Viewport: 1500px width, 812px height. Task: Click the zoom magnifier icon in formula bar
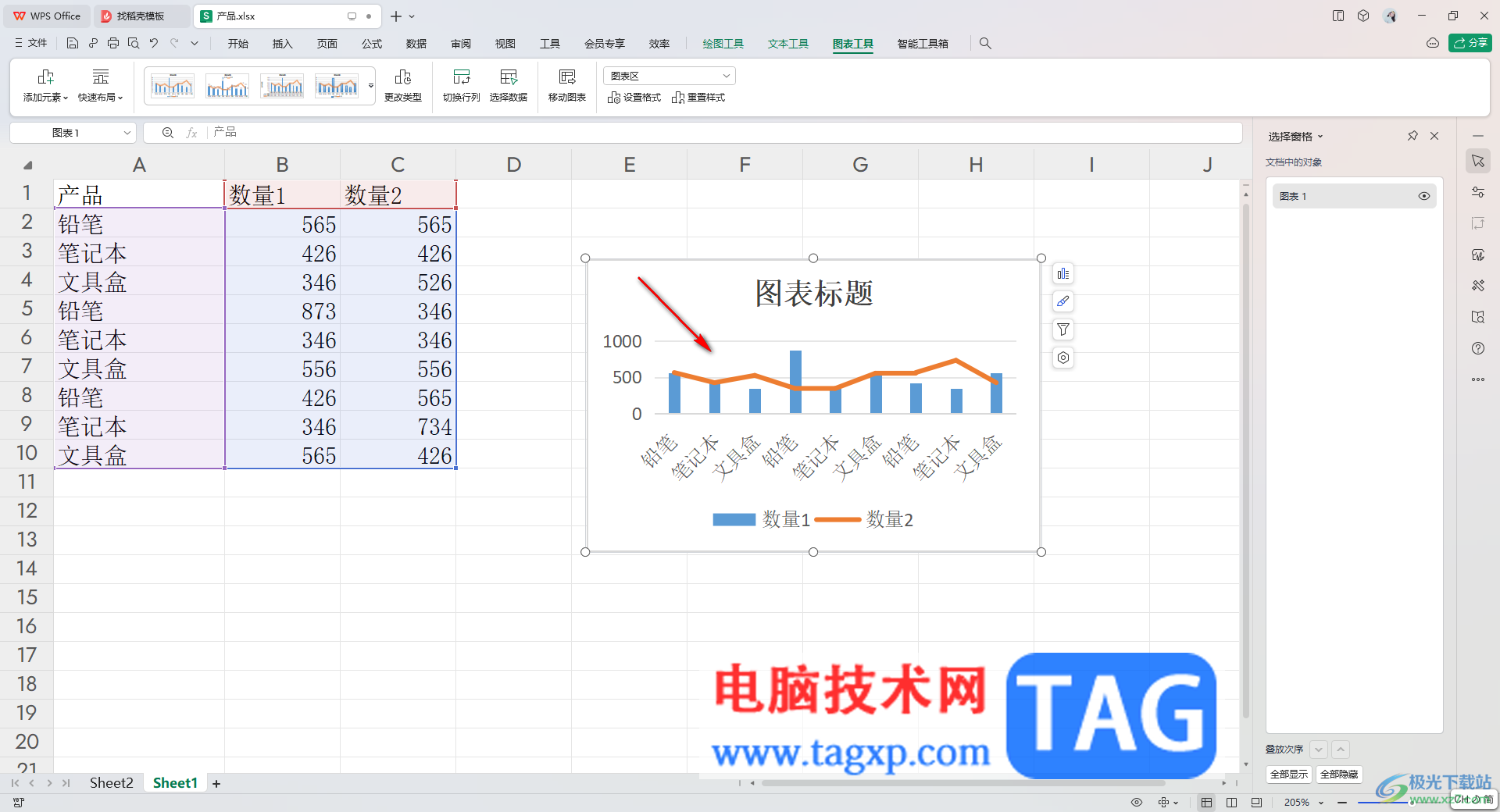tap(167, 133)
